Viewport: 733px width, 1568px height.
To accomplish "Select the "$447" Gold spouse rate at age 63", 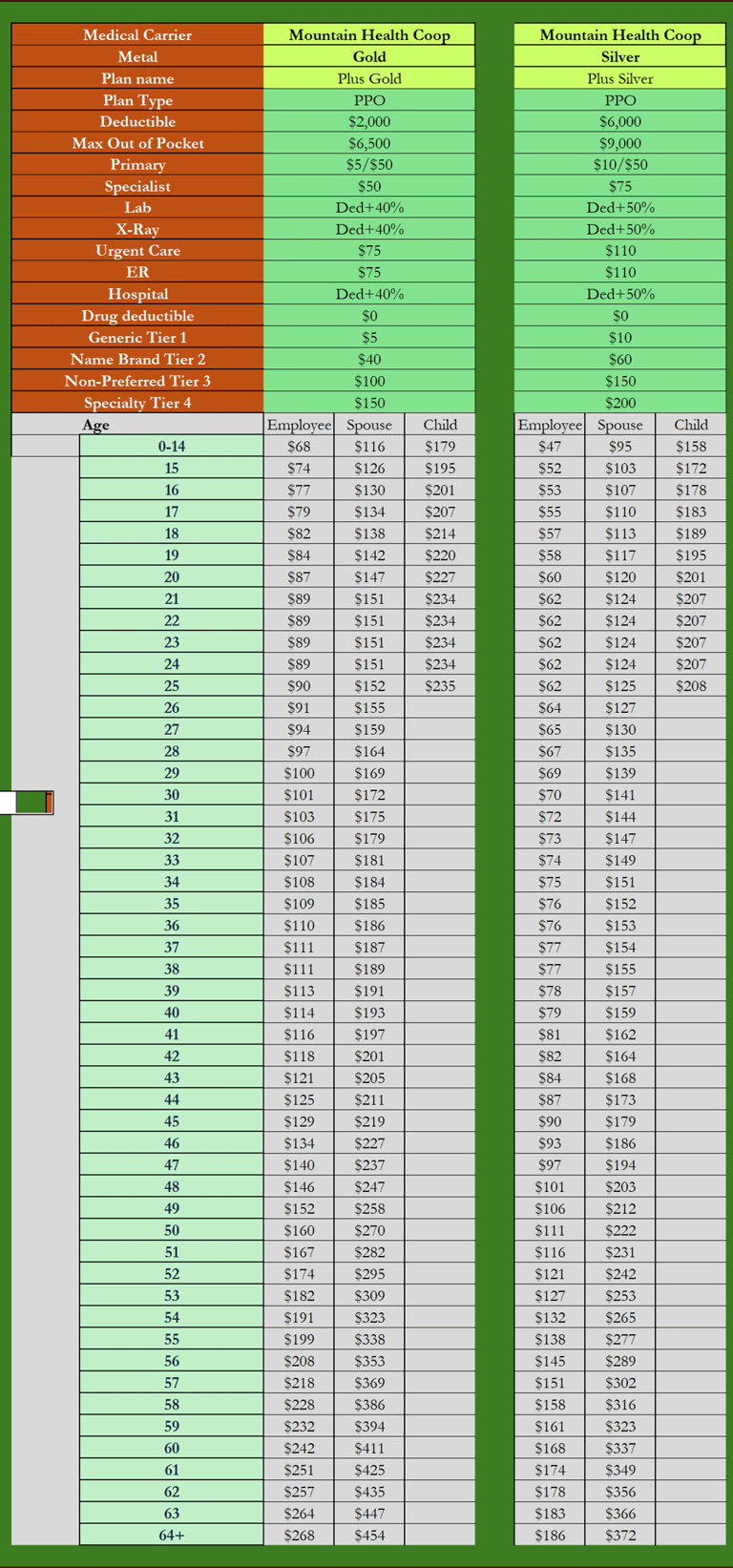I will point(369,1514).
